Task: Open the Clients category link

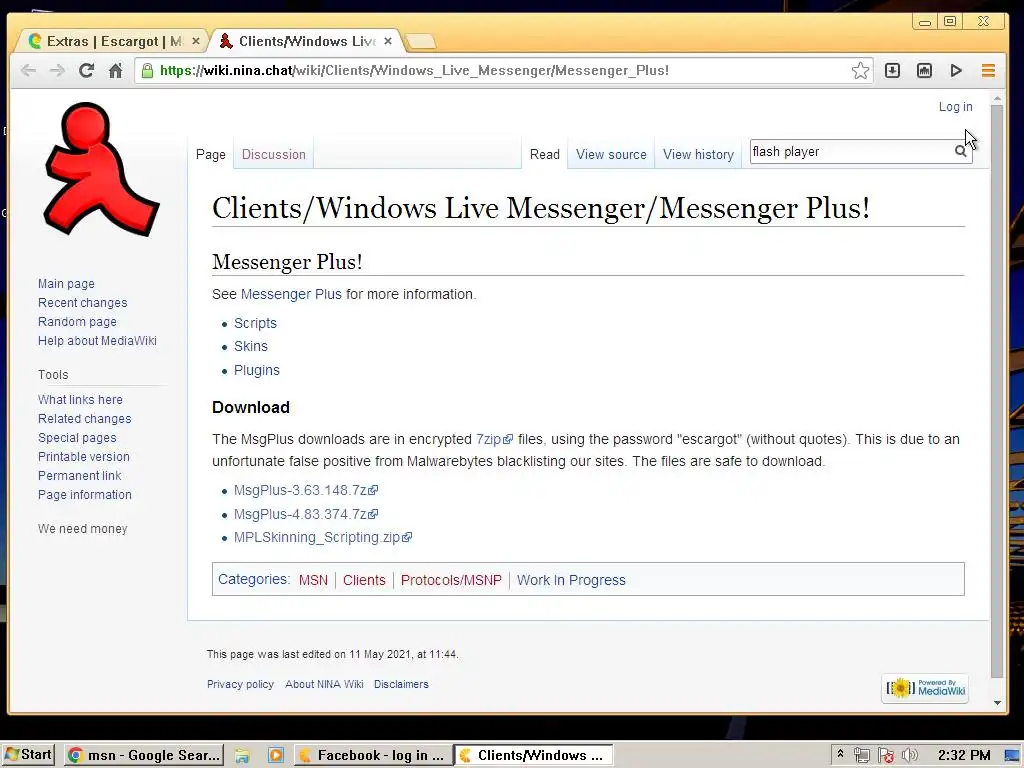Action: coord(364,580)
